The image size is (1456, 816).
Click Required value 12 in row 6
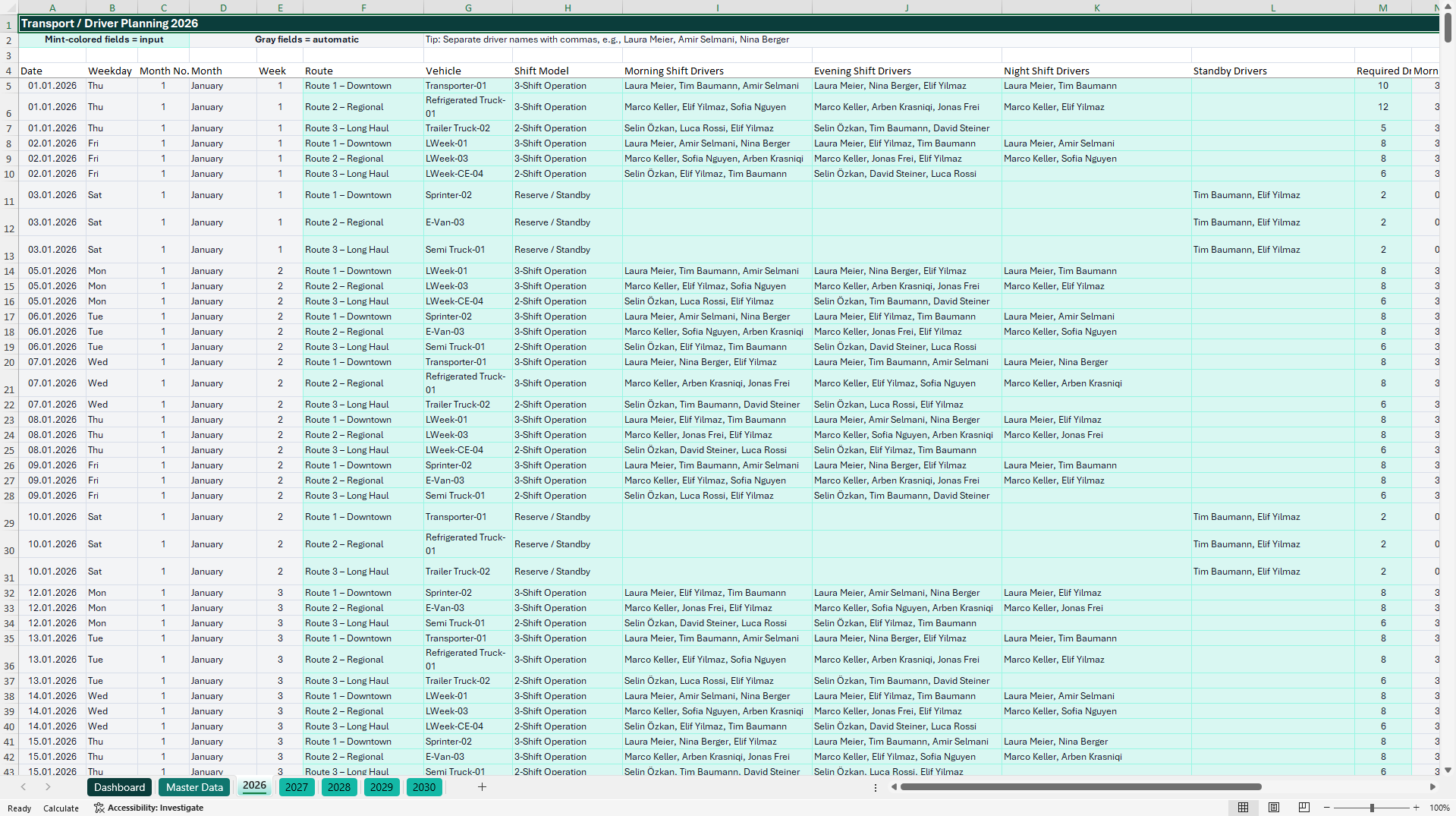tap(1382, 107)
